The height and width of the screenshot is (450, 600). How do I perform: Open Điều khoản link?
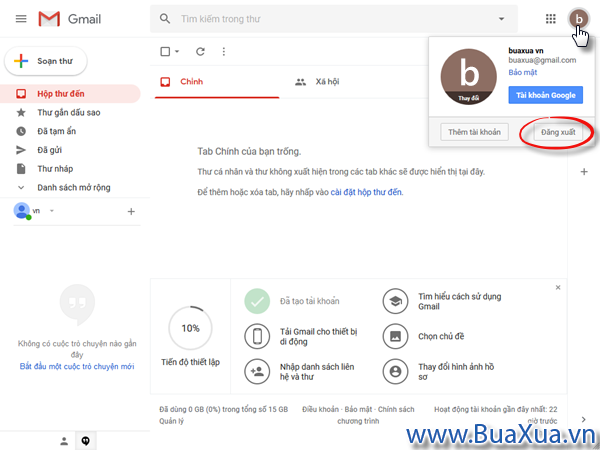(x=320, y=409)
